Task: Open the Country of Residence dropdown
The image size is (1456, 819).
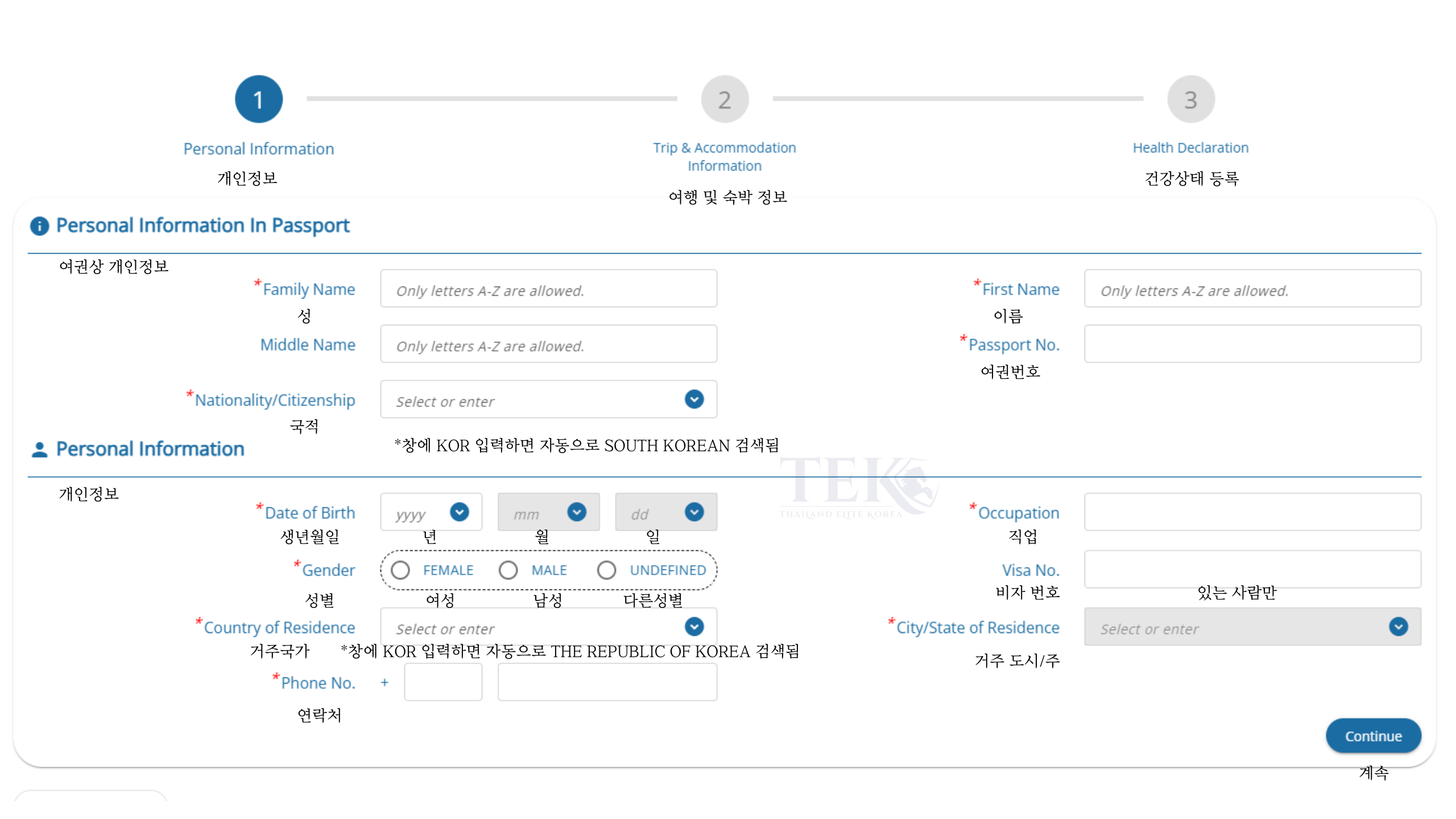Action: pyautogui.click(x=694, y=627)
